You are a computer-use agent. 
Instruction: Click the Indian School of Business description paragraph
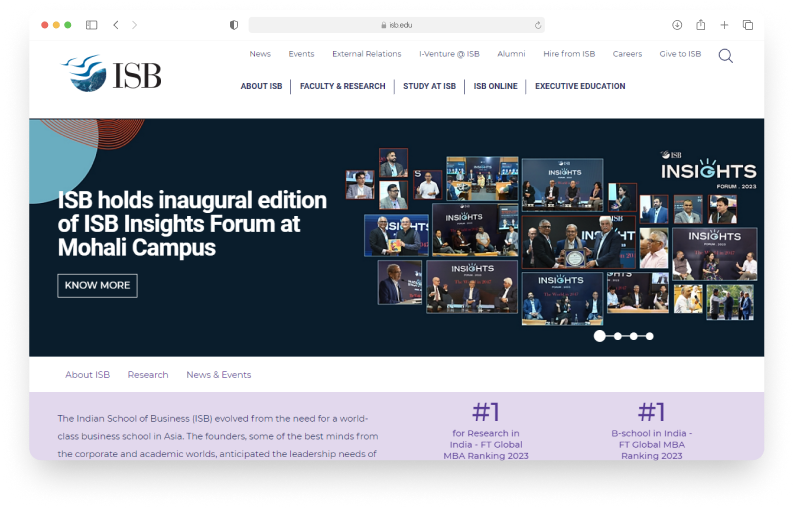pyautogui.click(x=218, y=436)
